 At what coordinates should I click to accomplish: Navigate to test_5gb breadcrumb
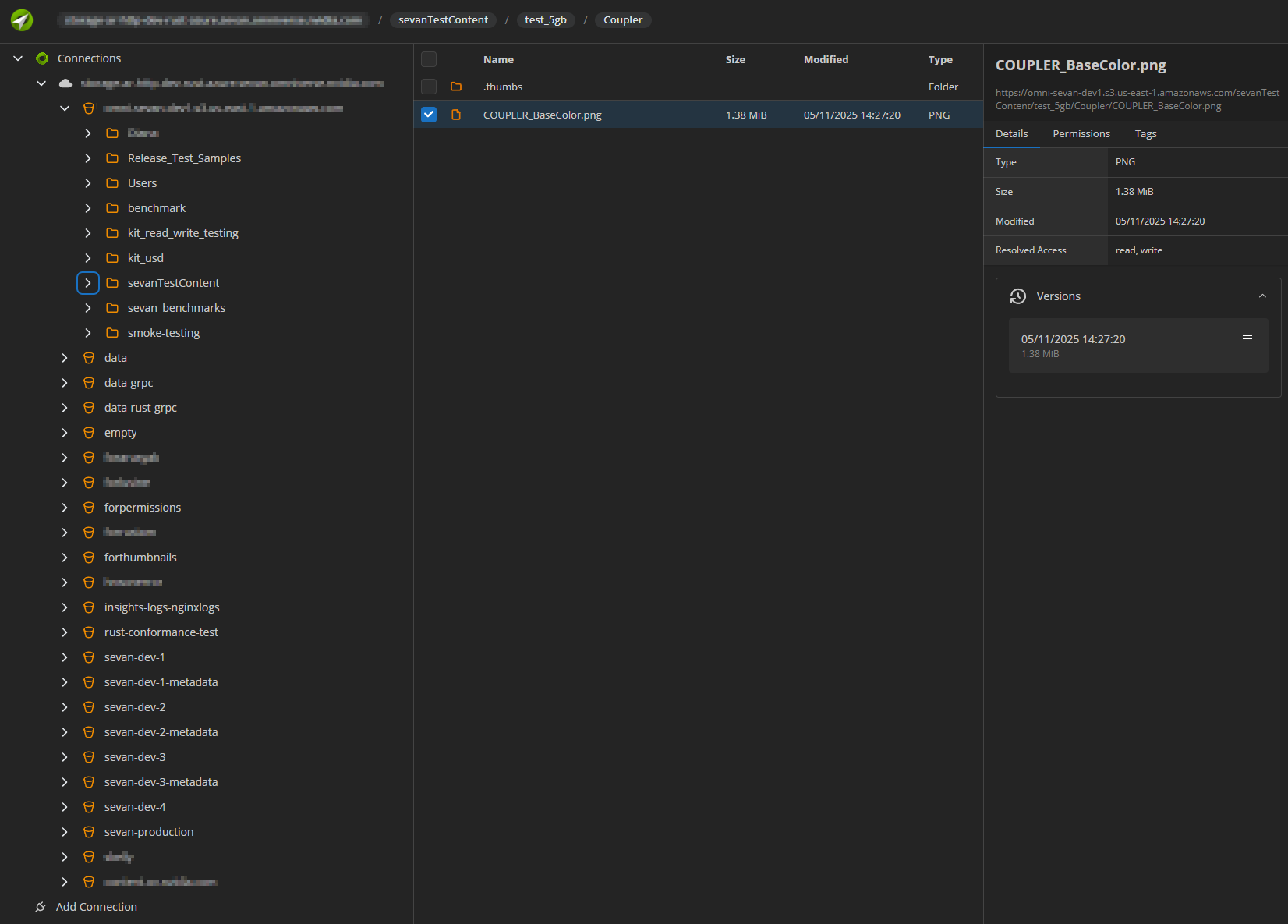[x=546, y=20]
